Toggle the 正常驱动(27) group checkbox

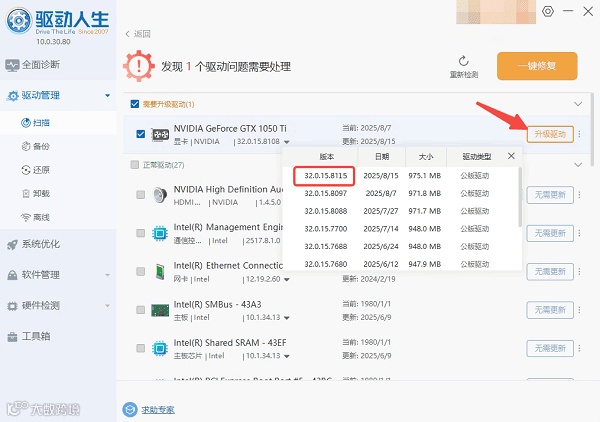(135, 165)
